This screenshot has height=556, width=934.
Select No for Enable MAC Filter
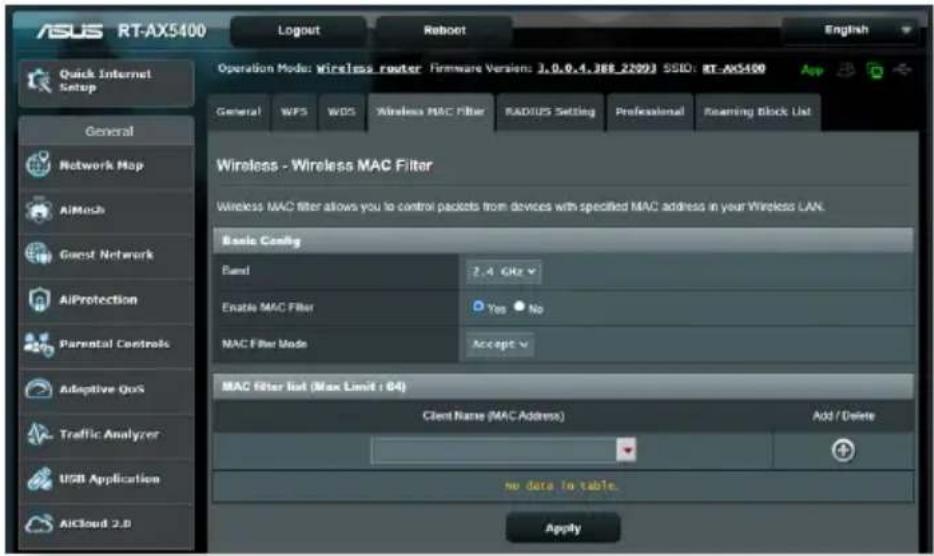[x=519, y=306]
